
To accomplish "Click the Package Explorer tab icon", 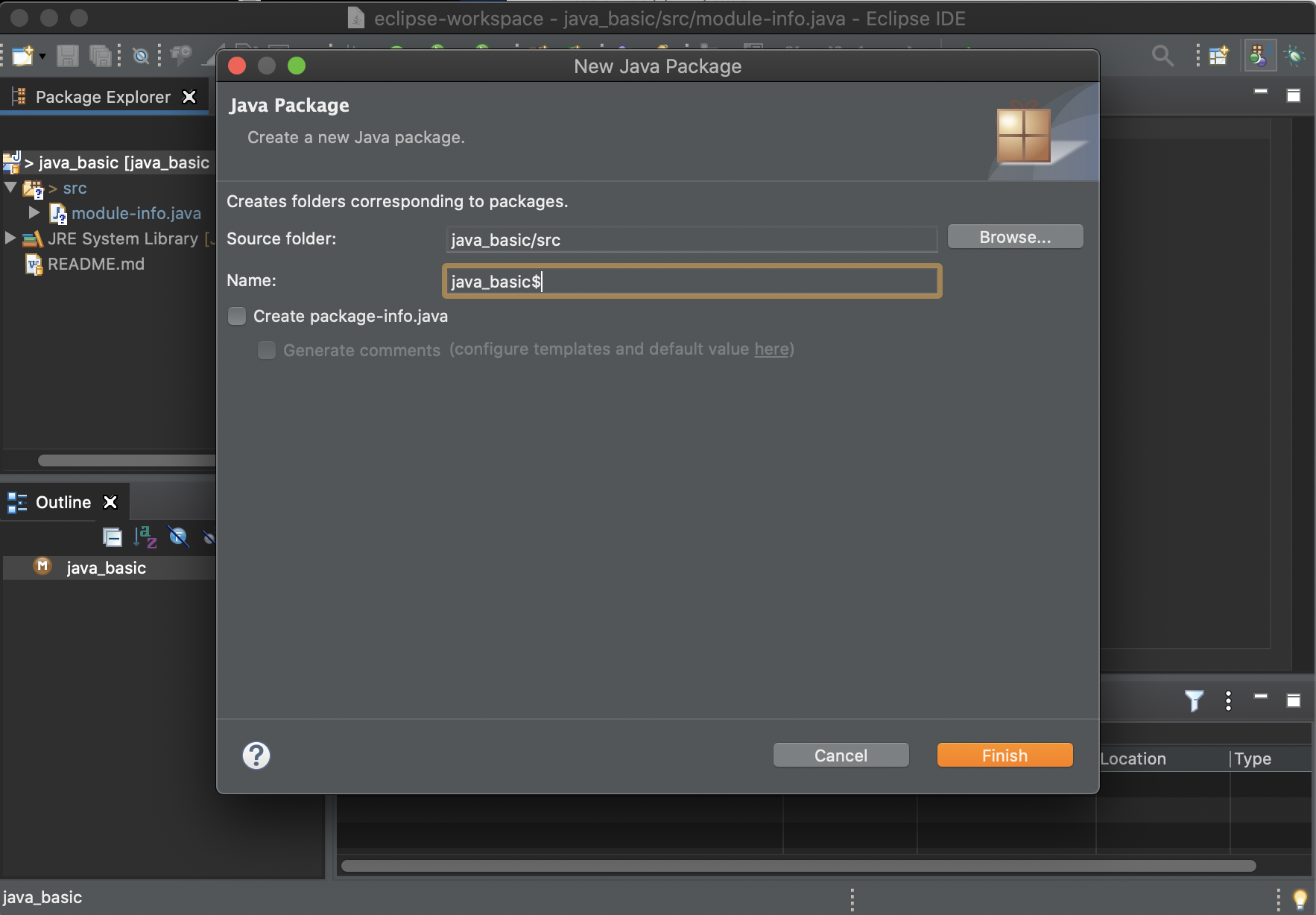I will [x=19, y=96].
